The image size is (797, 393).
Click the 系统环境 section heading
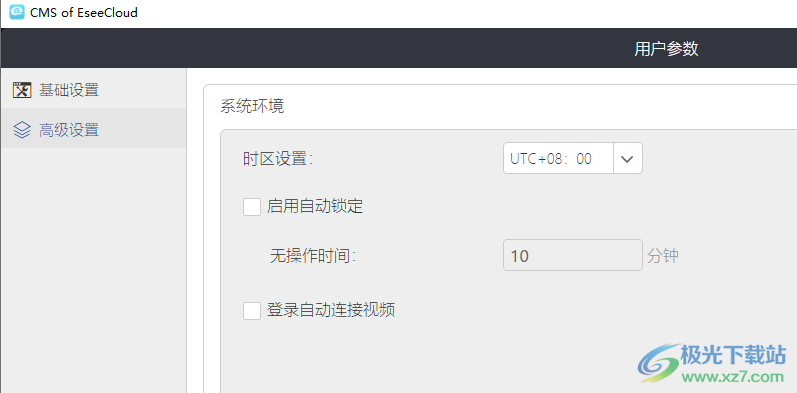coord(252,106)
